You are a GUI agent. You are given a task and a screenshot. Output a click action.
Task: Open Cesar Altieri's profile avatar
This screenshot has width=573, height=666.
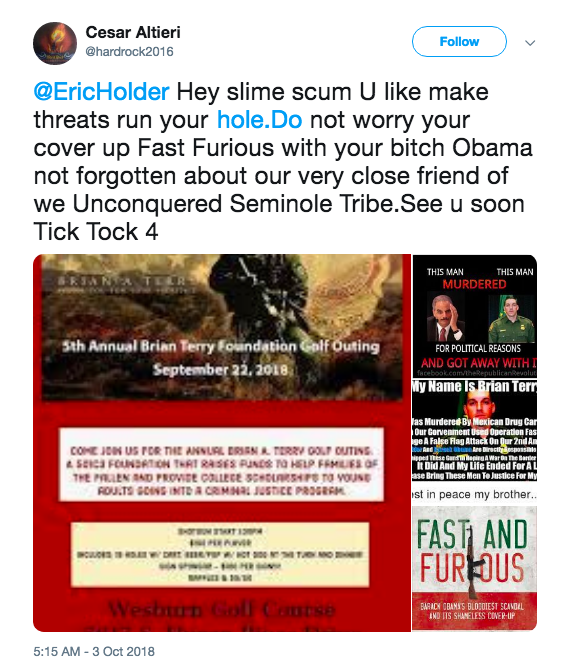tap(55, 43)
